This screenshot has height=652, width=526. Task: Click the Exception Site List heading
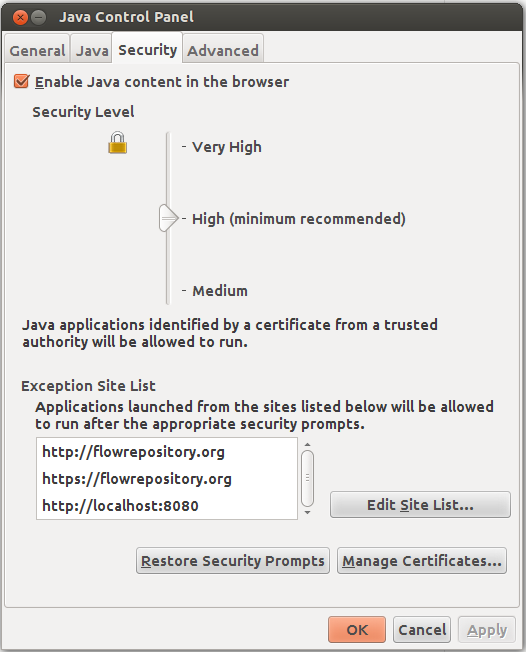88,386
